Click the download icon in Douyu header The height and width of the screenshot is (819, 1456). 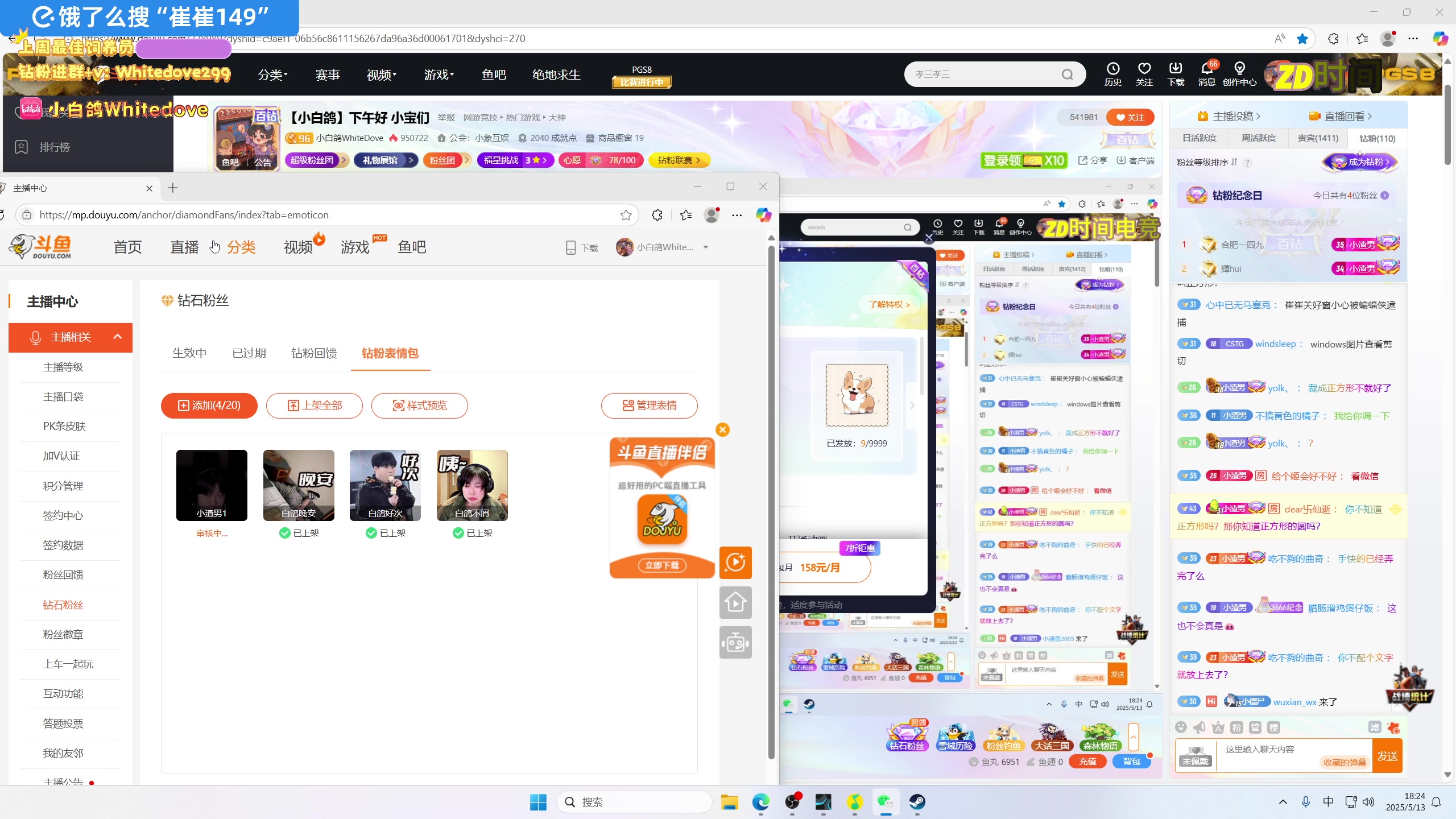[1175, 69]
